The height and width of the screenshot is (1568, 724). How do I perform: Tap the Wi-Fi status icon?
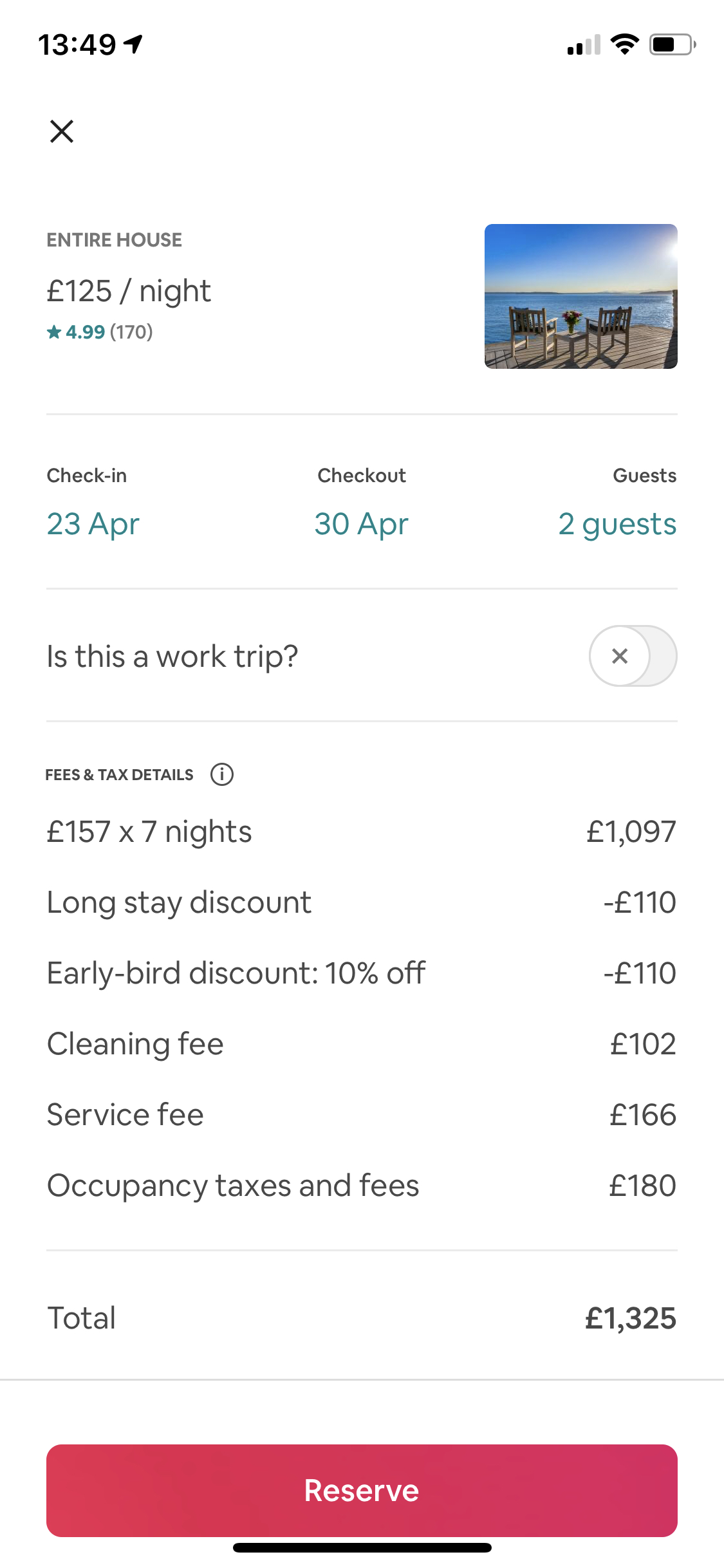pos(624,44)
